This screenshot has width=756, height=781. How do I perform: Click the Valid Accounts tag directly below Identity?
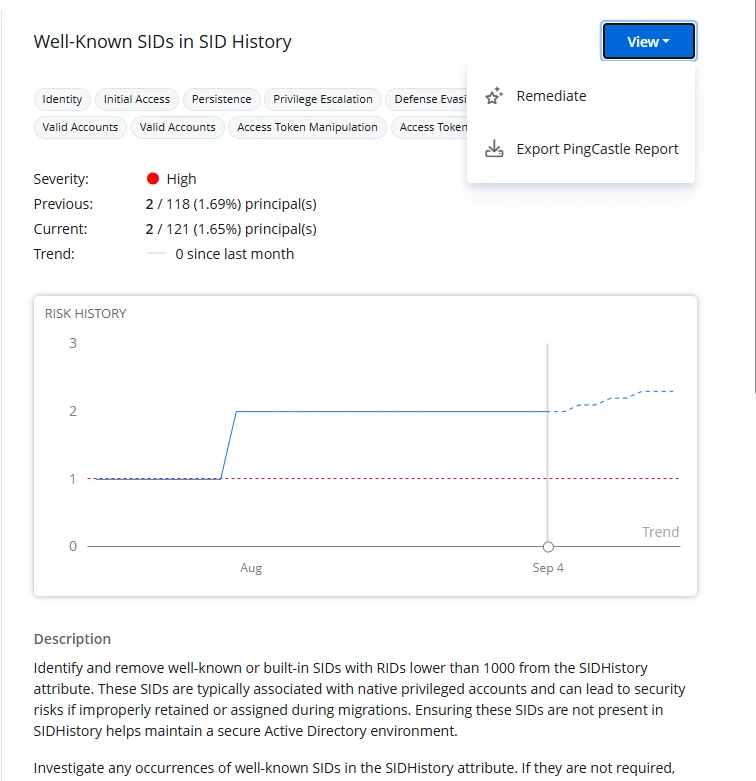[x=80, y=127]
